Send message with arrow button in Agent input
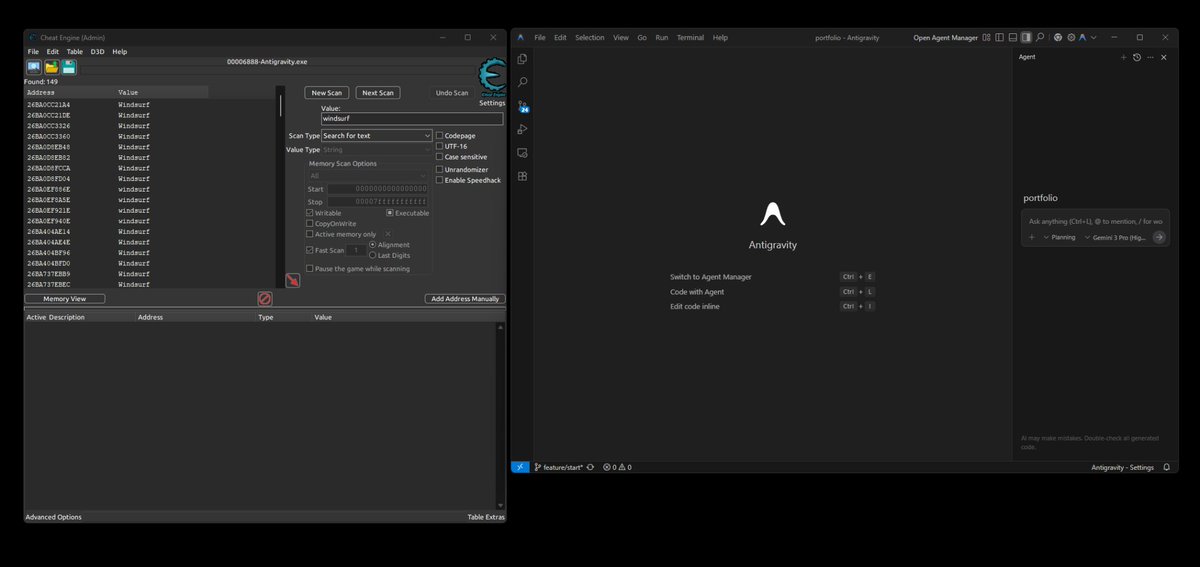The width and height of the screenshot is (1200, 567). (1159, 237)
